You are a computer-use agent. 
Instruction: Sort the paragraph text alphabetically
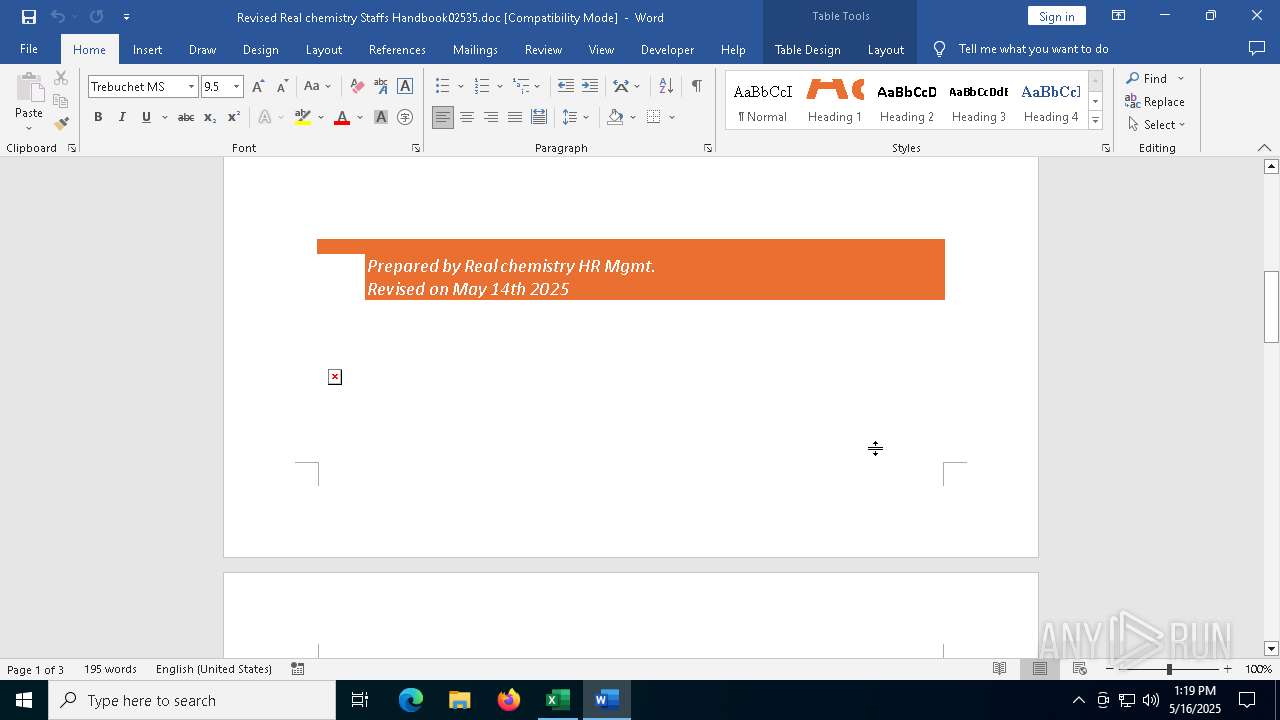pos(666,86)
